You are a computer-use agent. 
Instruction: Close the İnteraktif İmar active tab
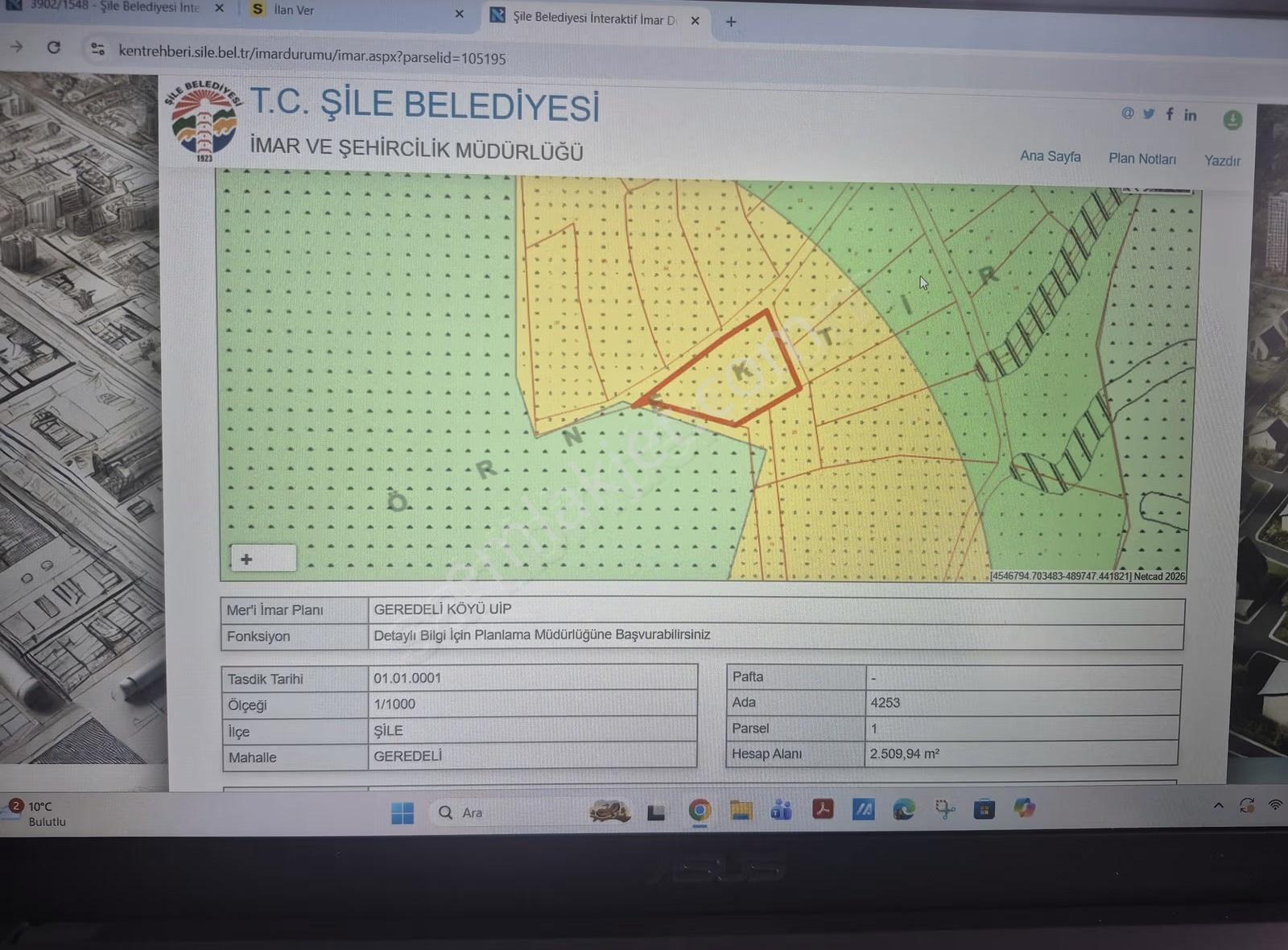pos(695,21)
